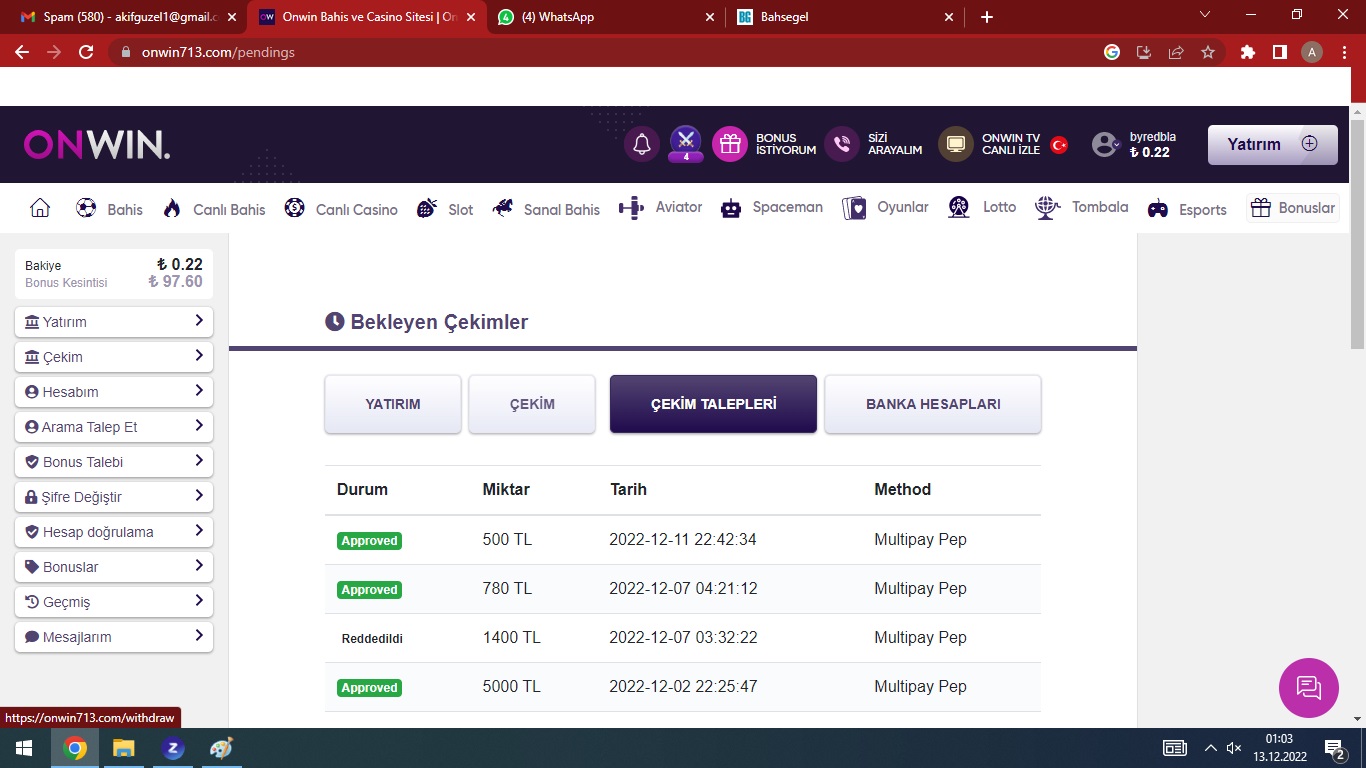Expand Hesabım in the sidebar
The height and width of the screenshot is (768, 1366).
pyautogui.click(x=114, y=392)
